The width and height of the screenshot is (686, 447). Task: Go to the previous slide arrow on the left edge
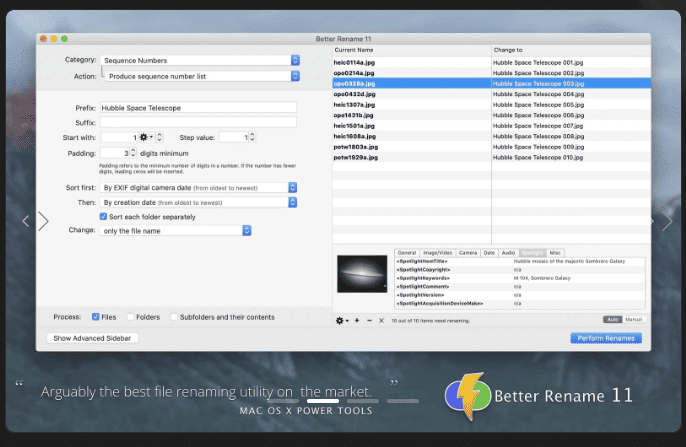[26, 221]
